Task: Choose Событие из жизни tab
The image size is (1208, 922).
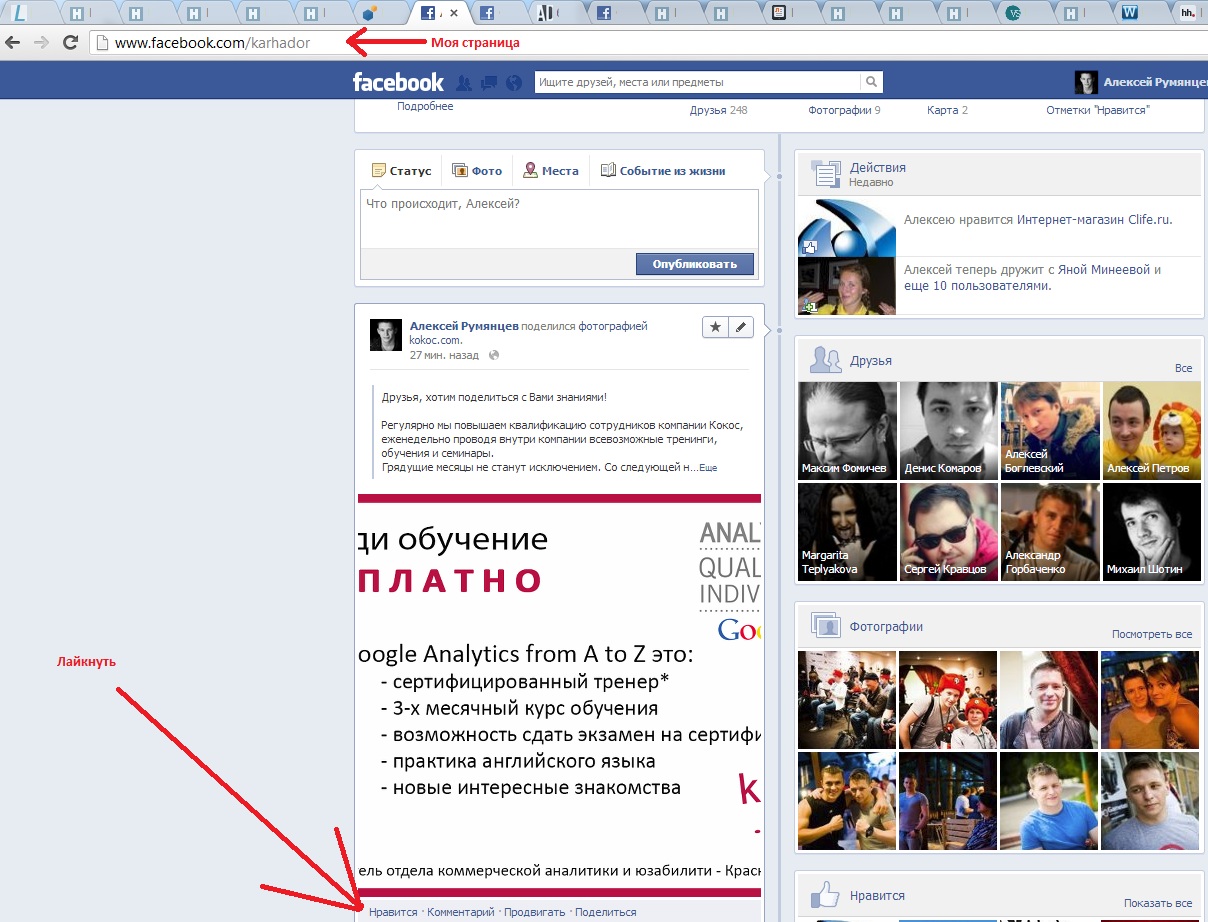Action: pos(663,171)
